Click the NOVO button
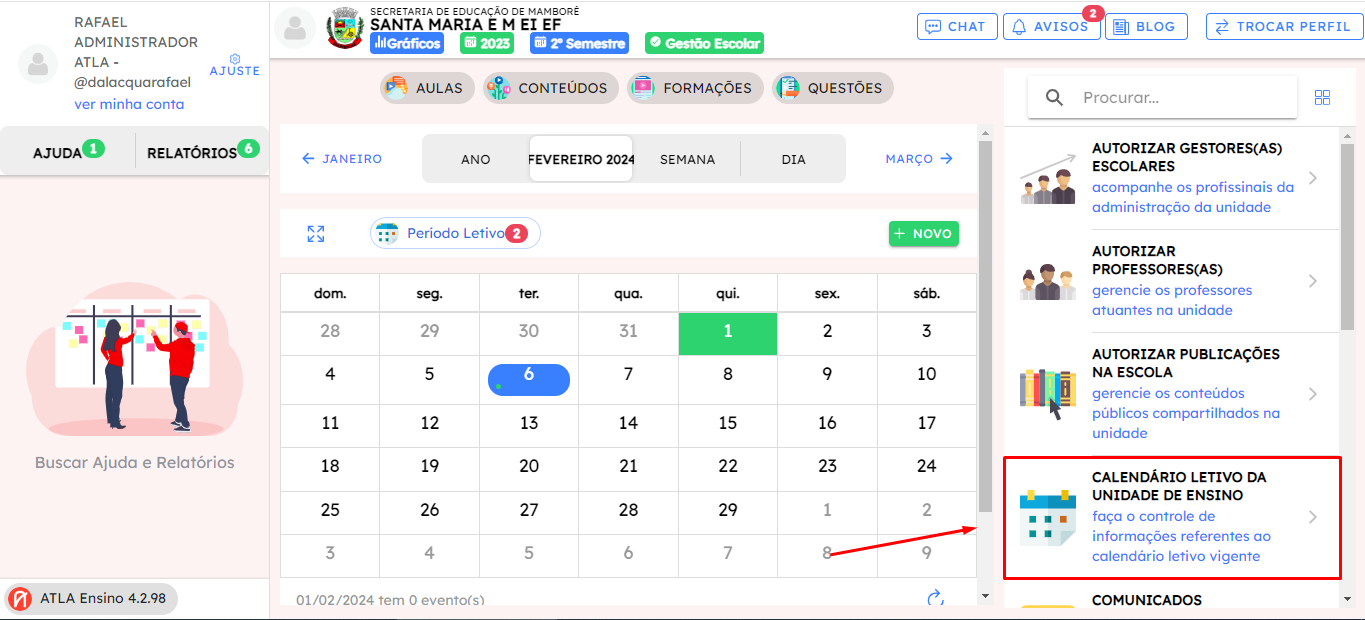The image size is (1365, 620). (924, 233)
